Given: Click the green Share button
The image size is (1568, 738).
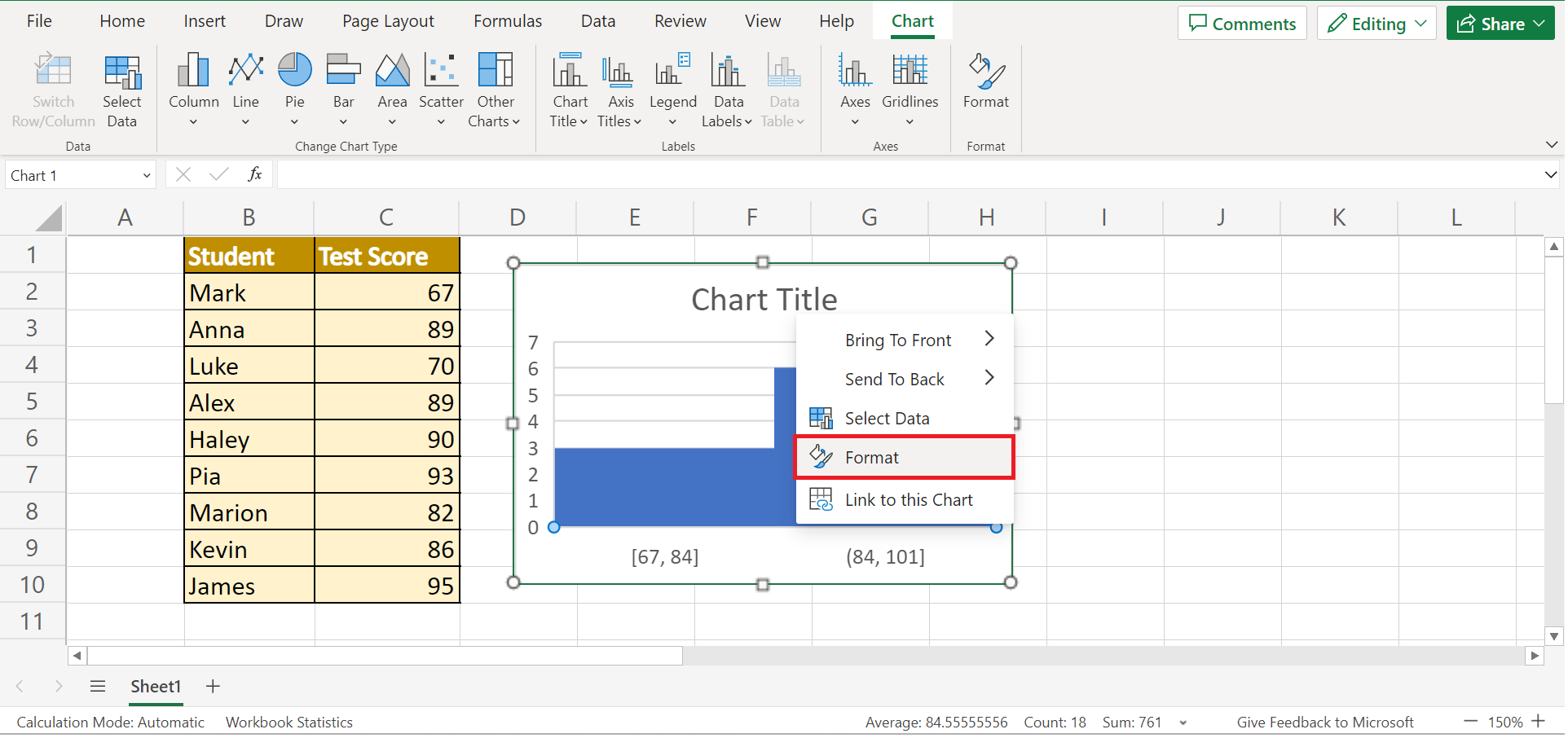Looking at the screenshot, I should pyautogui.click(x=1500, y=24).
